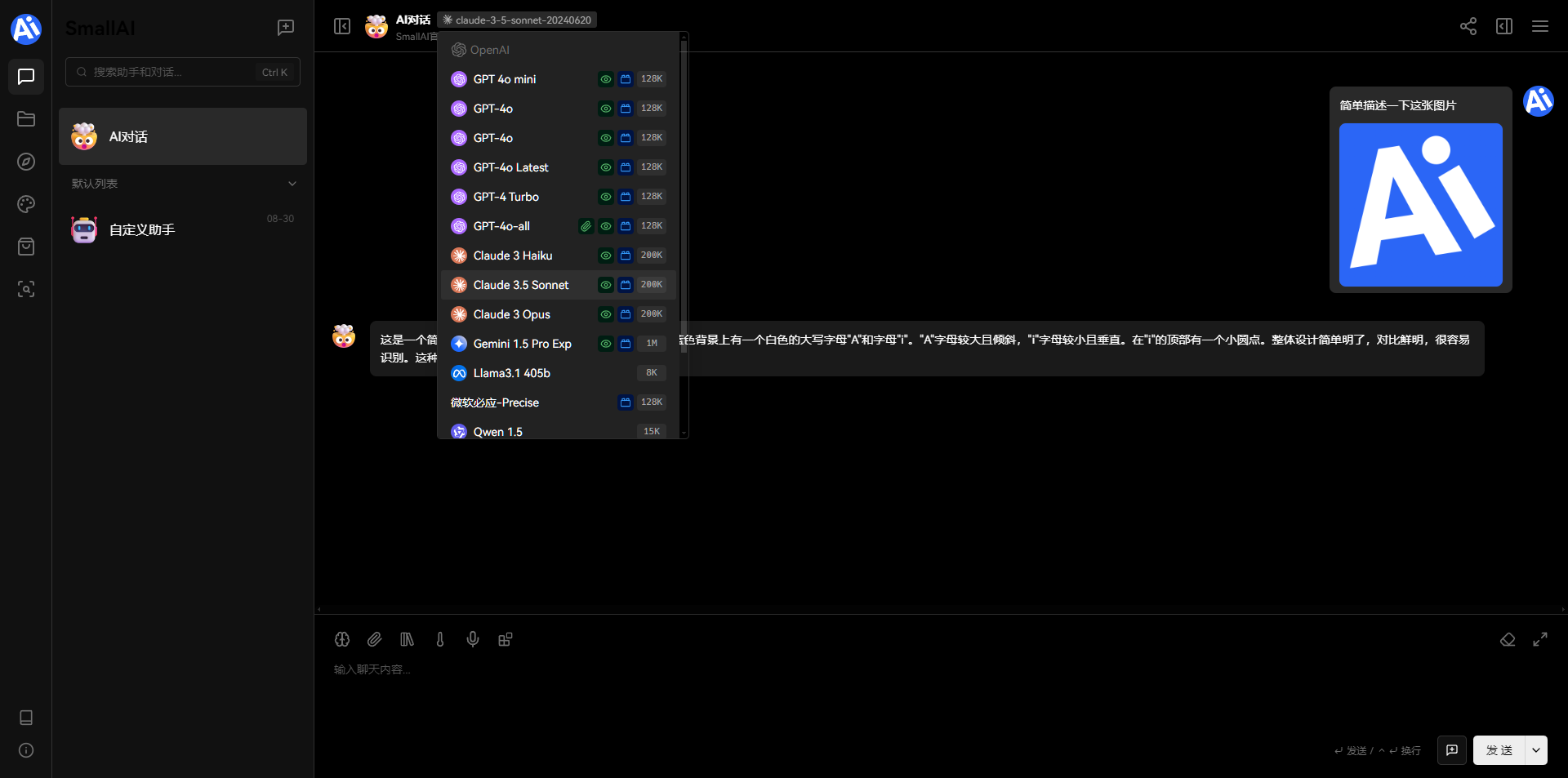Viewport: 1568px width, 778px height.
Task: Open the hamburger menu in header
Action: click(1540, 26)
